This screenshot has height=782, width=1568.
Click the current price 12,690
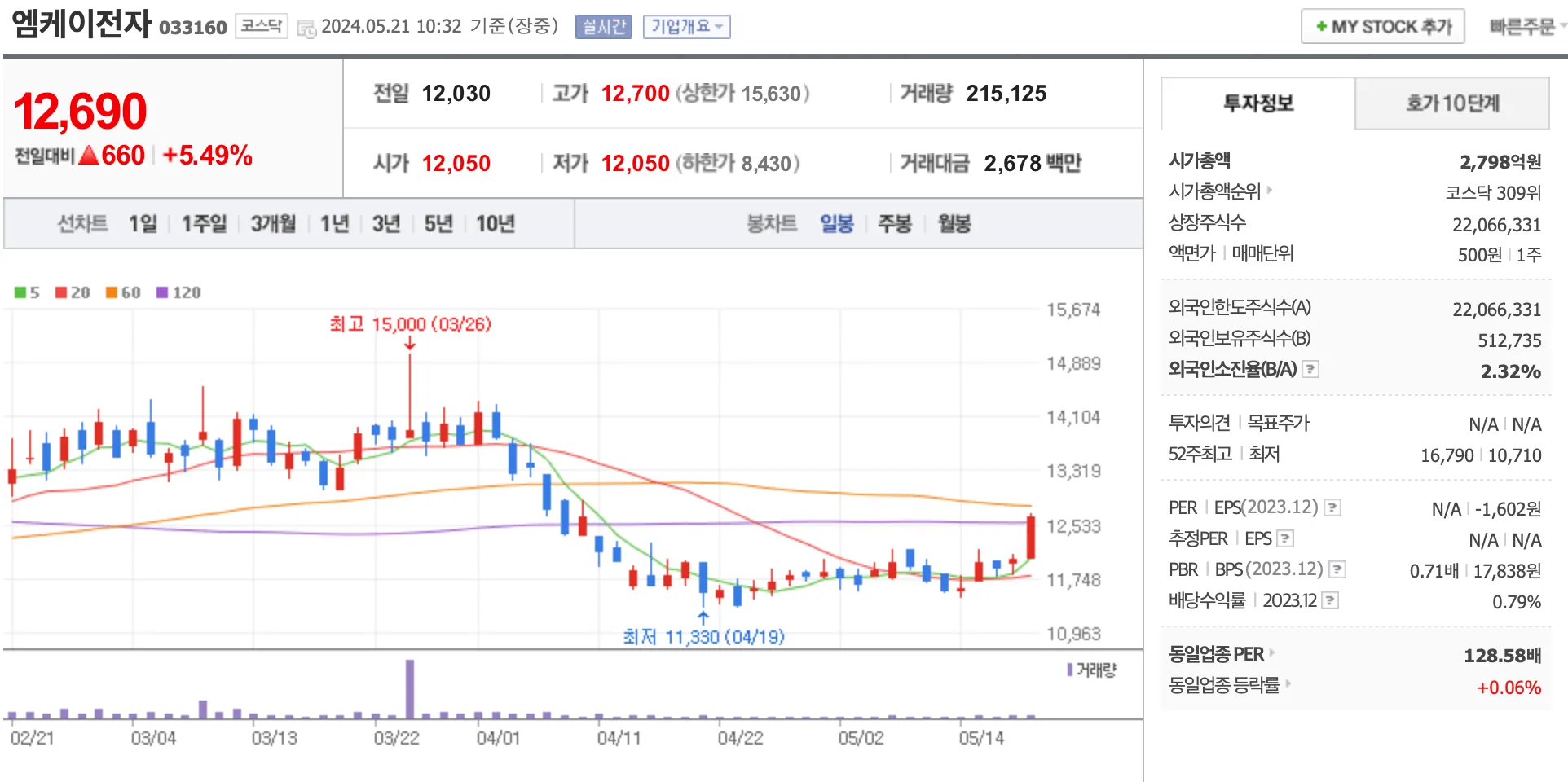click(80, 112)
